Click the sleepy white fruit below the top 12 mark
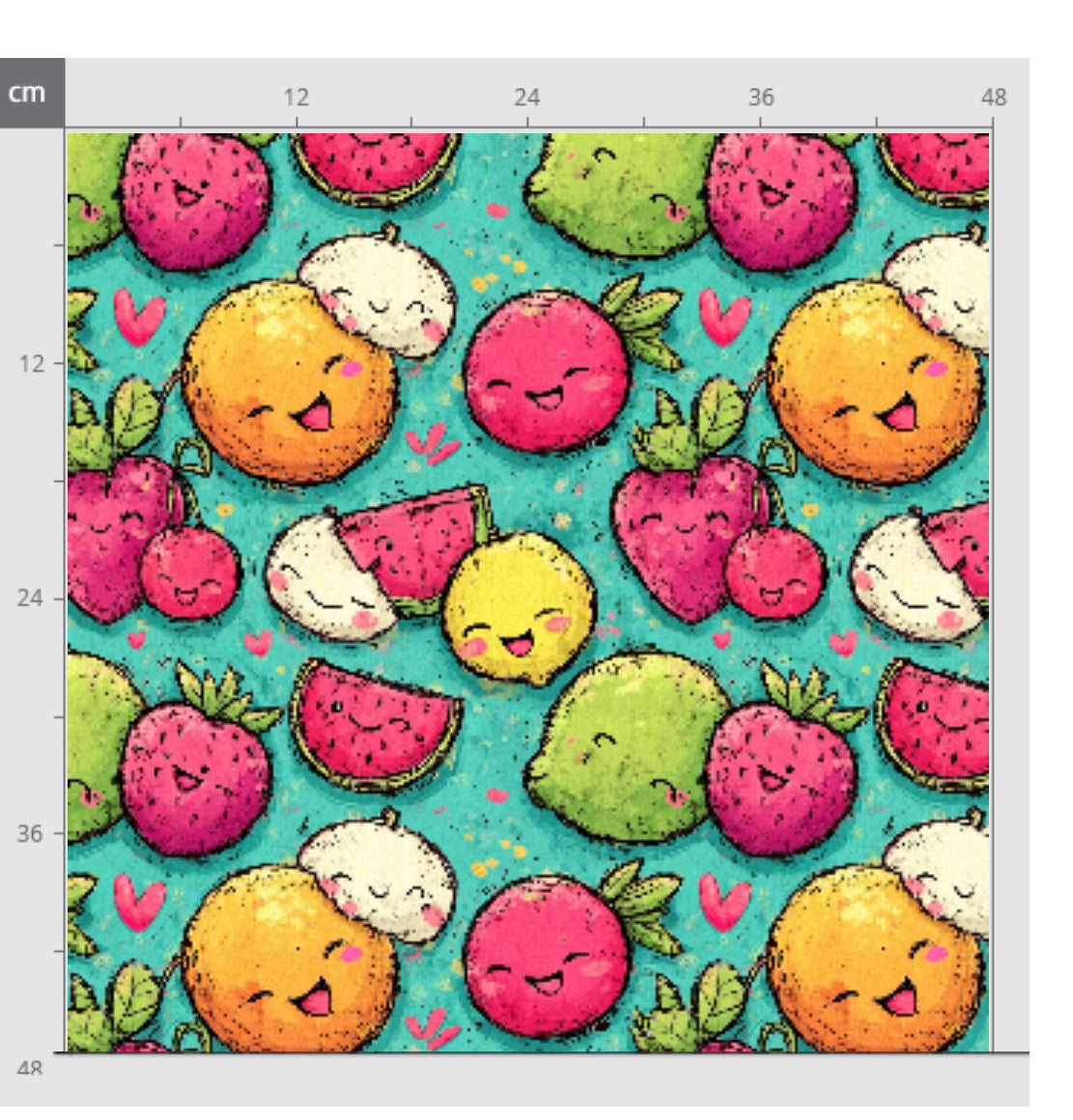The width and height of the screenshot is (1073, 1120). tap(379, 288)
